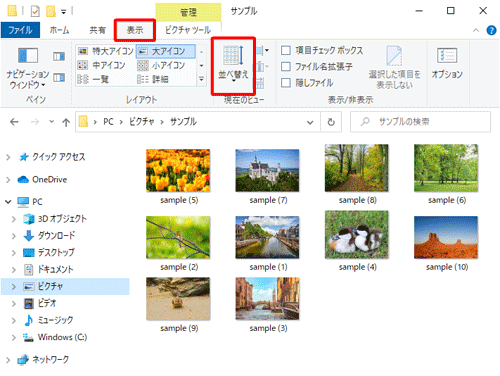
Task: Choose 特大アイコン layout
Action: (105, 51)
